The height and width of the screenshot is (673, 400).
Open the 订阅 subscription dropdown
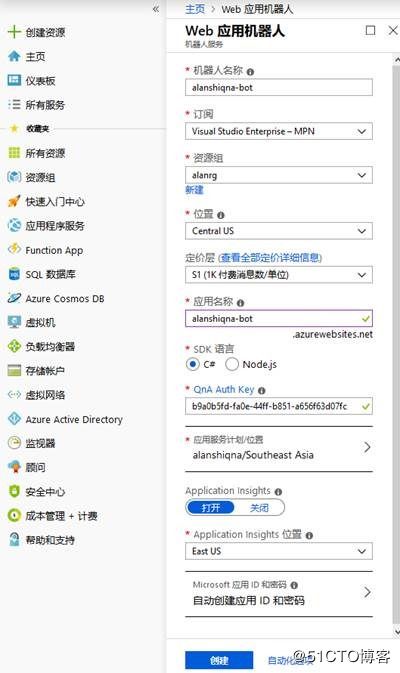(279, 131)
